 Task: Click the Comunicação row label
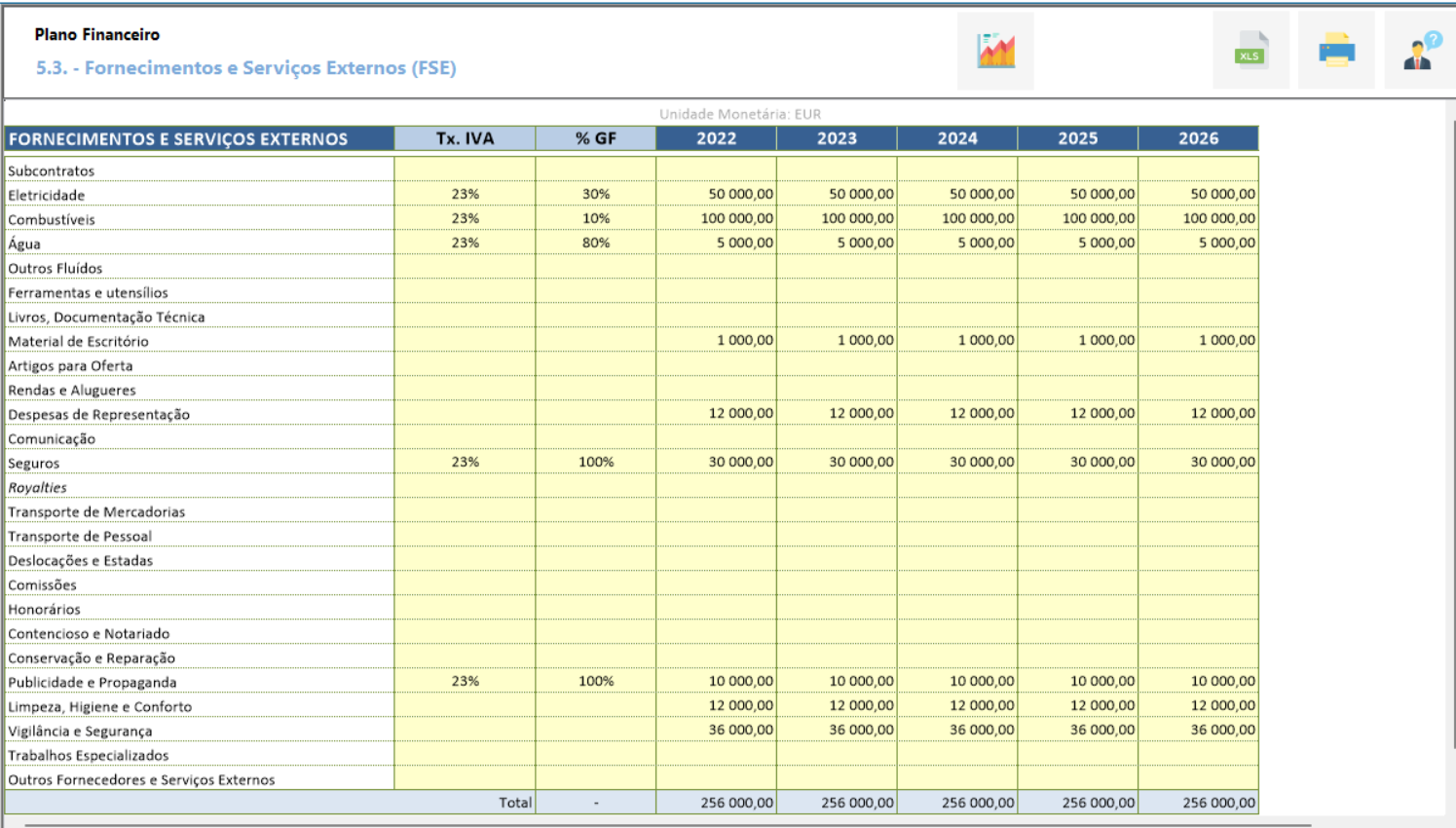[53, 438]
